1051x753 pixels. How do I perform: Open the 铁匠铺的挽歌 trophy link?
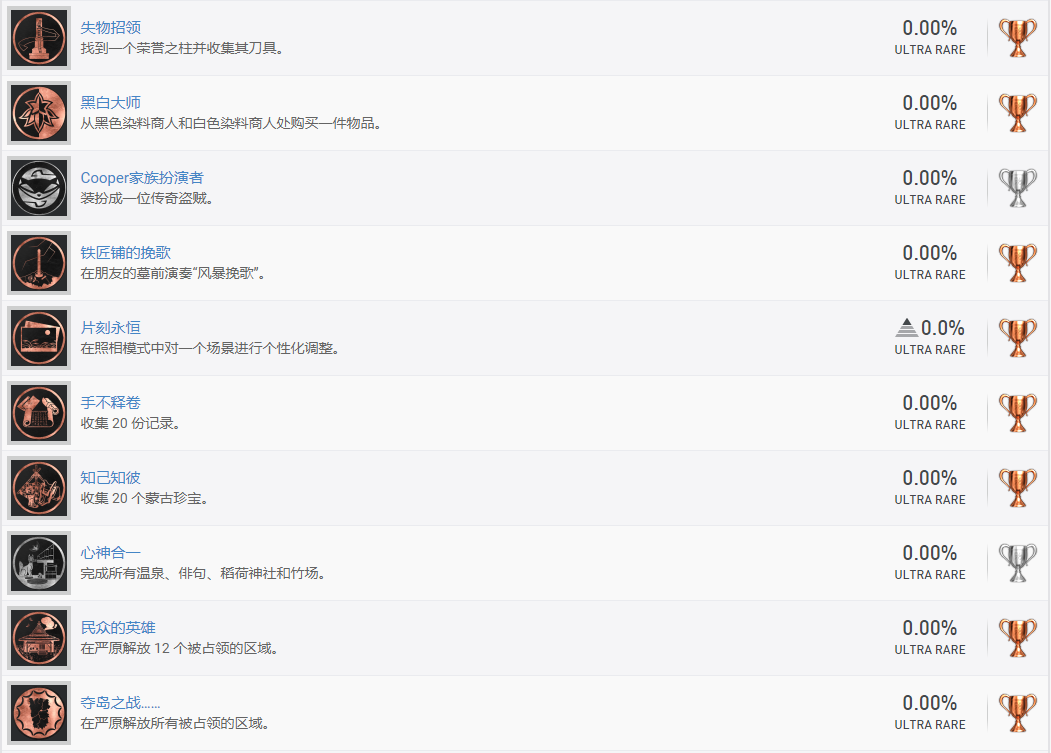(x=126, y=252)
